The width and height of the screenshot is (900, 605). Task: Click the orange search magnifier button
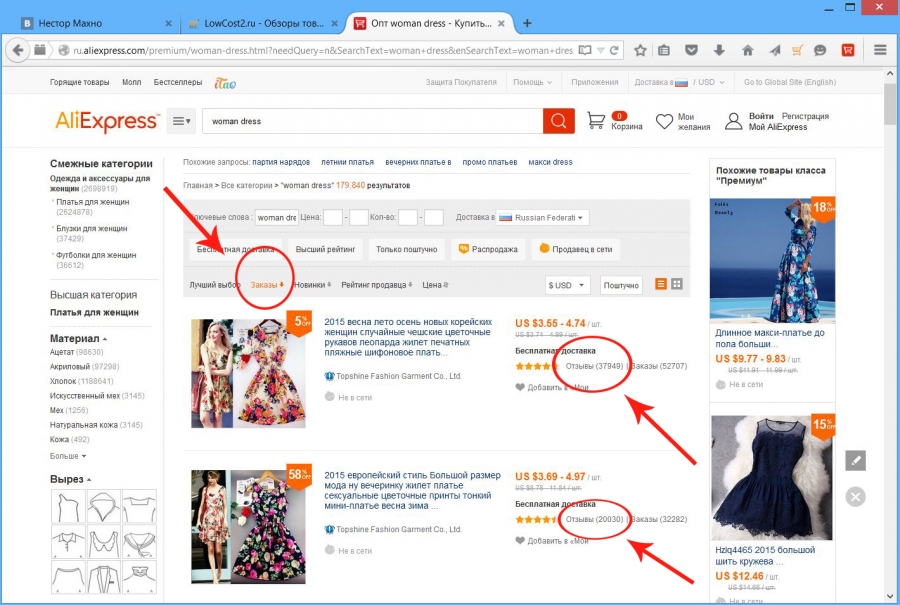pos(558,121)
